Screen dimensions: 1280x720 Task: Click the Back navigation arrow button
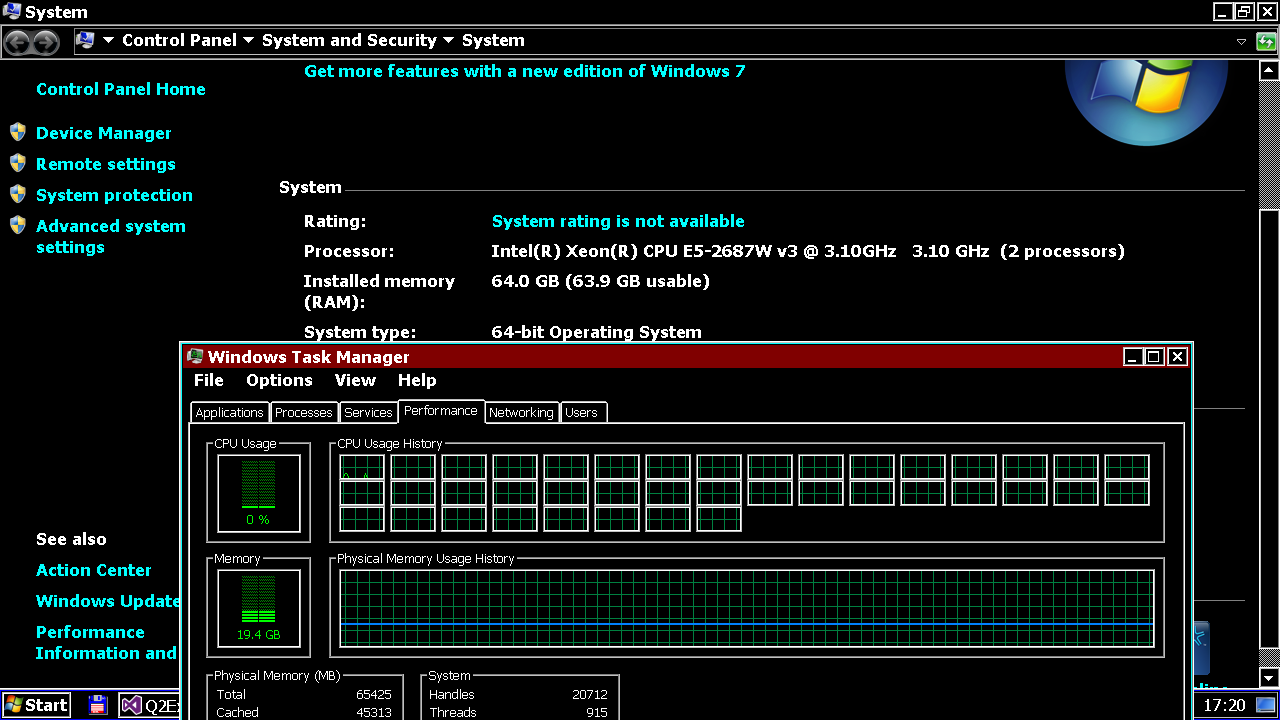click(x=17, y=42)
